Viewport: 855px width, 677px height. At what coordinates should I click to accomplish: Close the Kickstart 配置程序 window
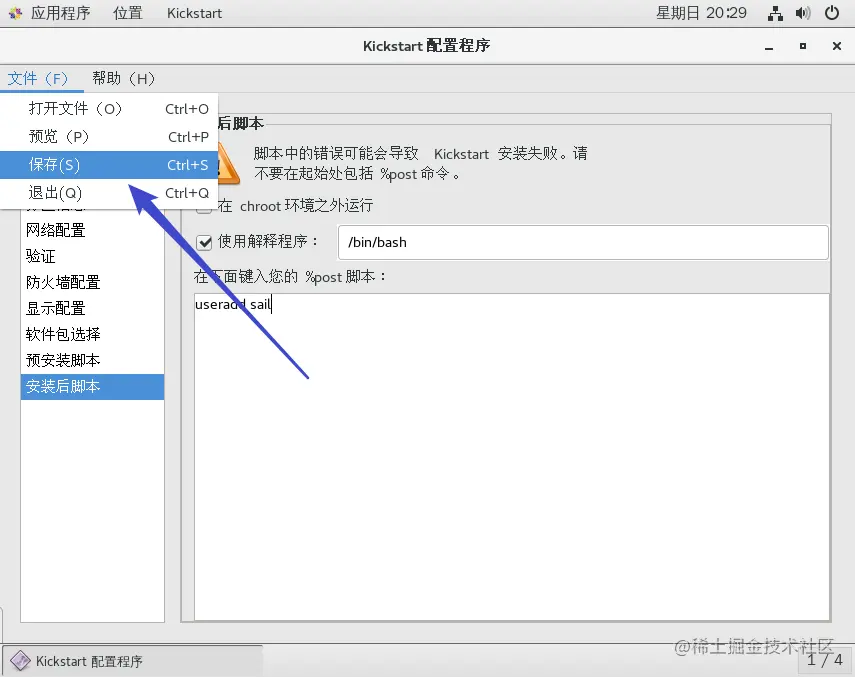click(836, 46)
